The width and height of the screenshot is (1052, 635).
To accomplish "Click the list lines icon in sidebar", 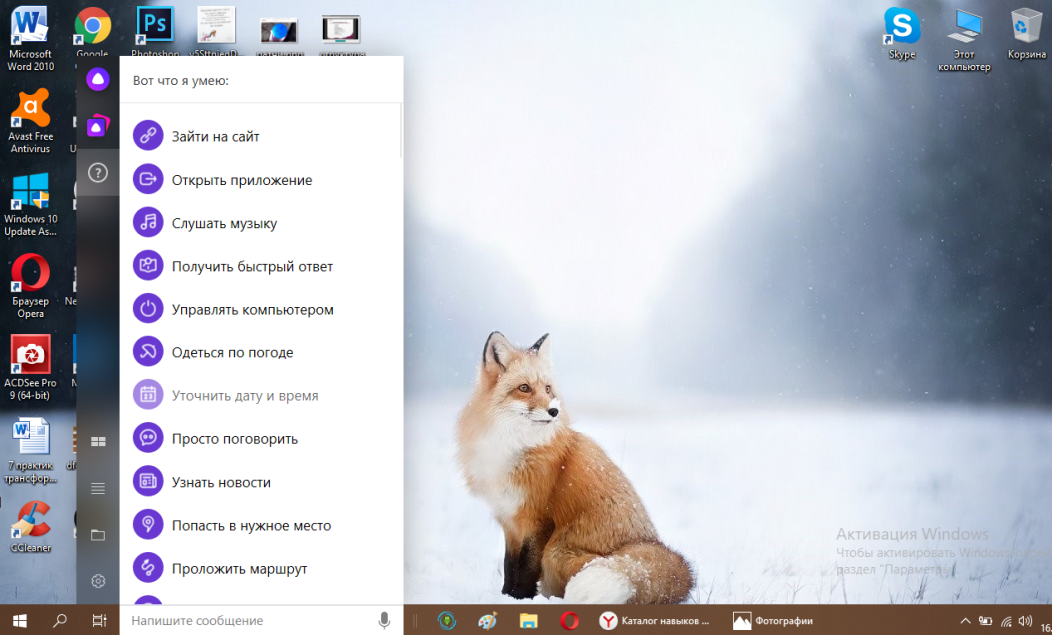I will point(98,488).
